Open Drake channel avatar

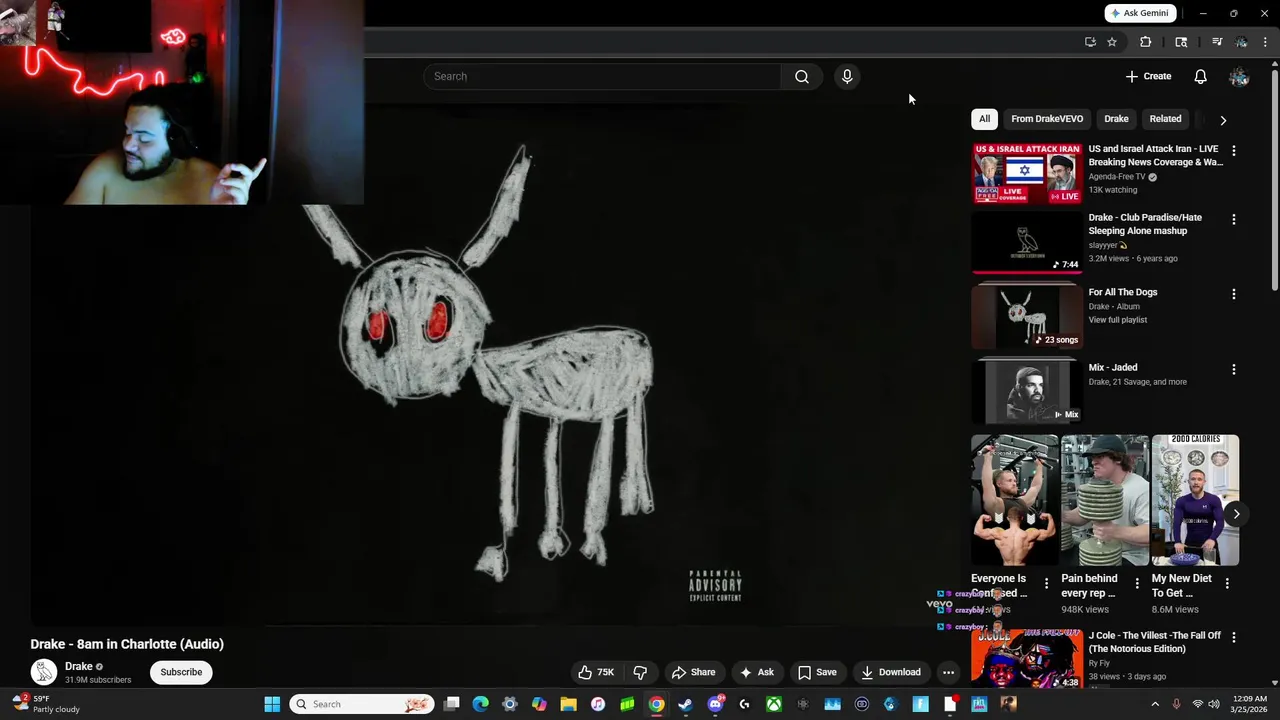[43, 672]
